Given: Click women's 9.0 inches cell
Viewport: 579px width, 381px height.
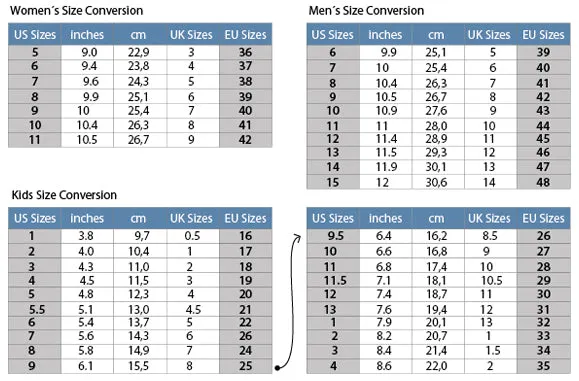Looking at the screenshot, I should [x=87, y=52].
